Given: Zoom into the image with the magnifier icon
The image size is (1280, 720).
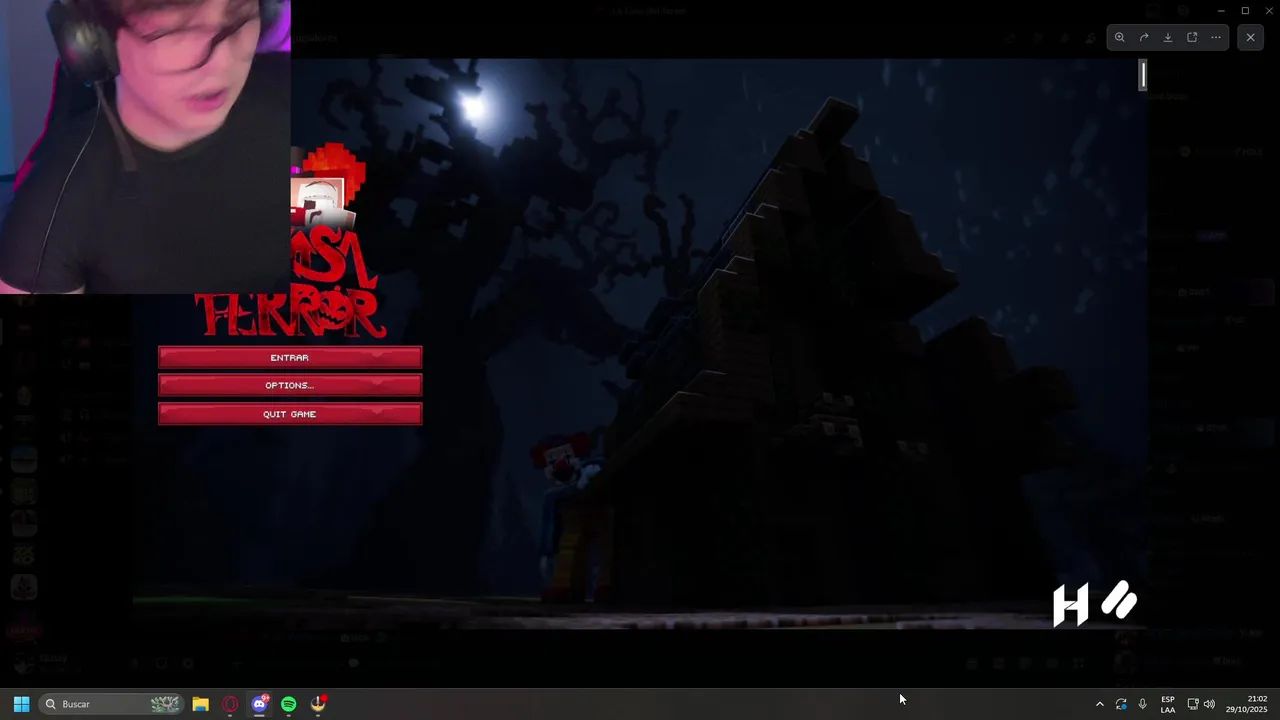Looking at the screenshot, I should coord(1120,37).
